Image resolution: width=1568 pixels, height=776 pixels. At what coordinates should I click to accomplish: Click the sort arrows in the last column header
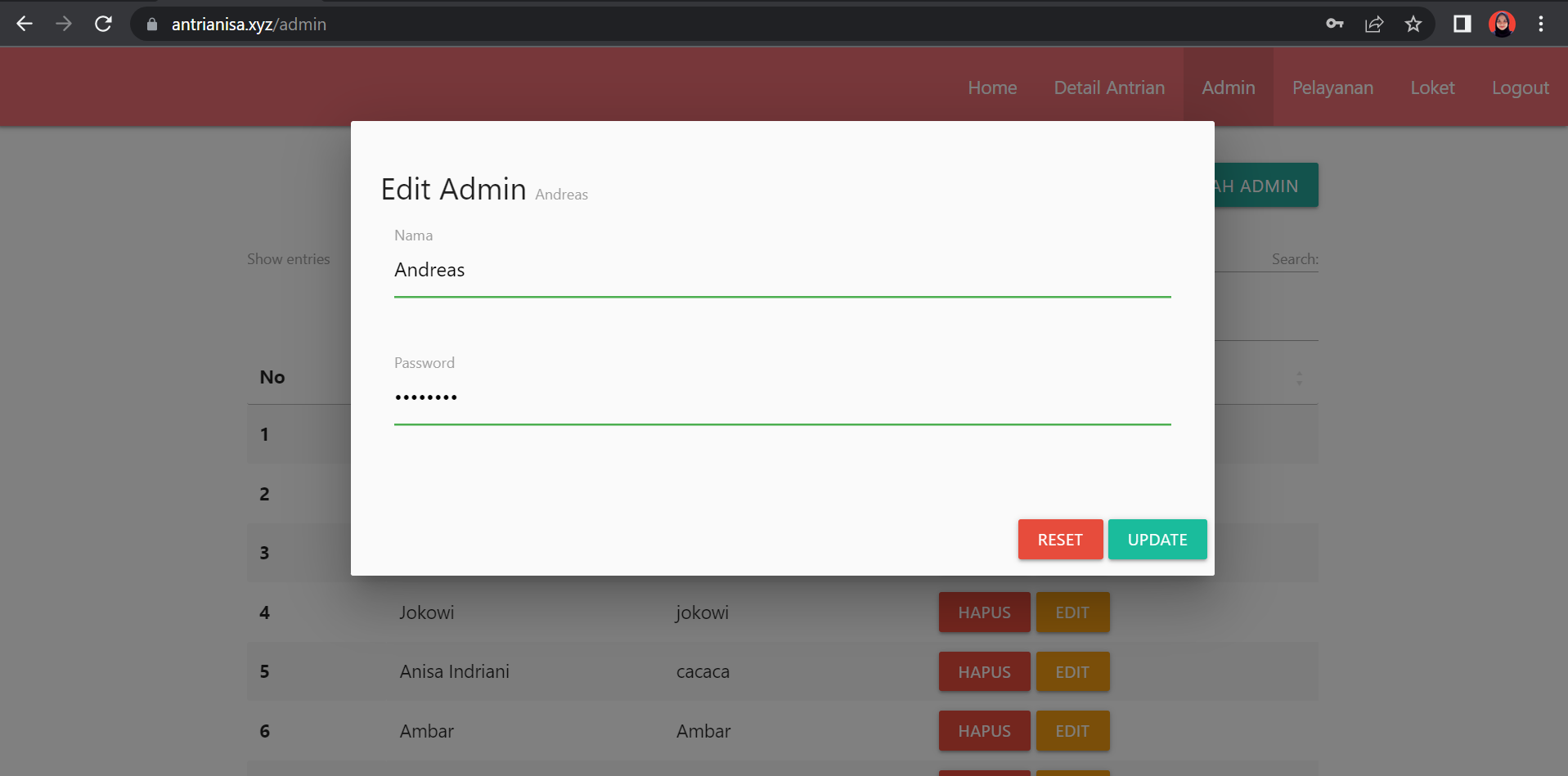1299,378
